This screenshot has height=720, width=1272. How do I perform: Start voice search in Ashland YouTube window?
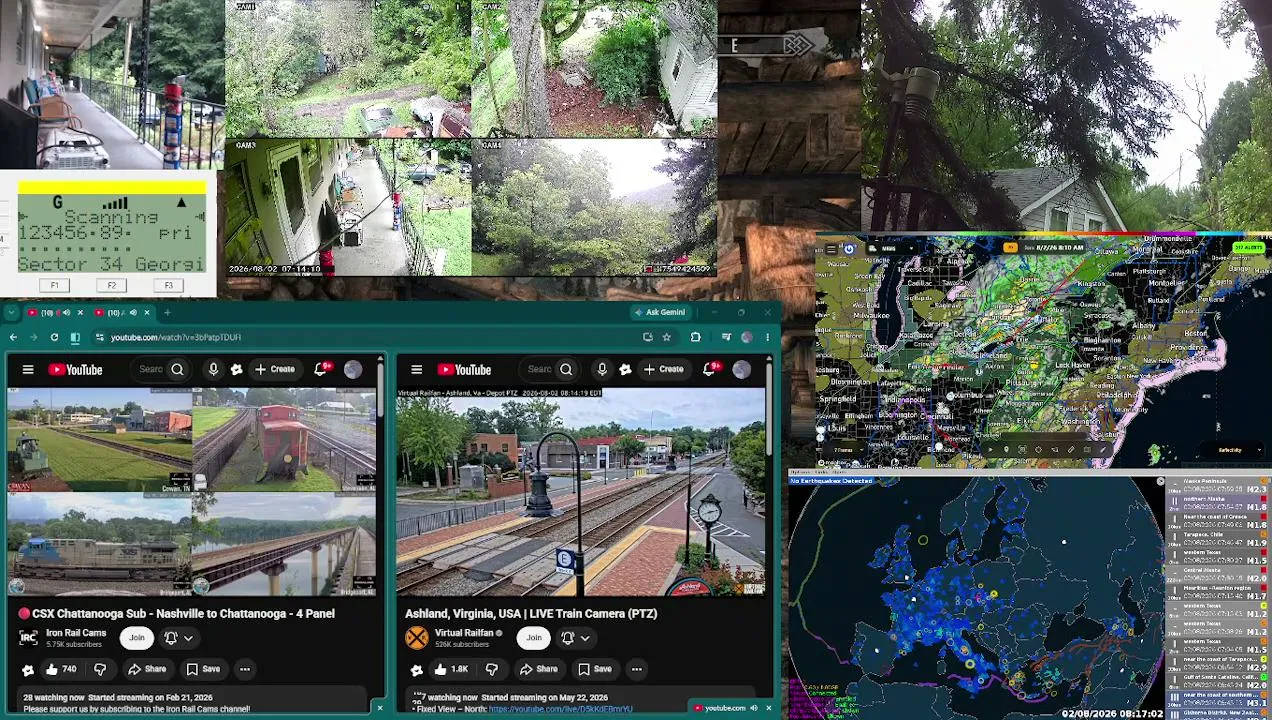point(602,370)
